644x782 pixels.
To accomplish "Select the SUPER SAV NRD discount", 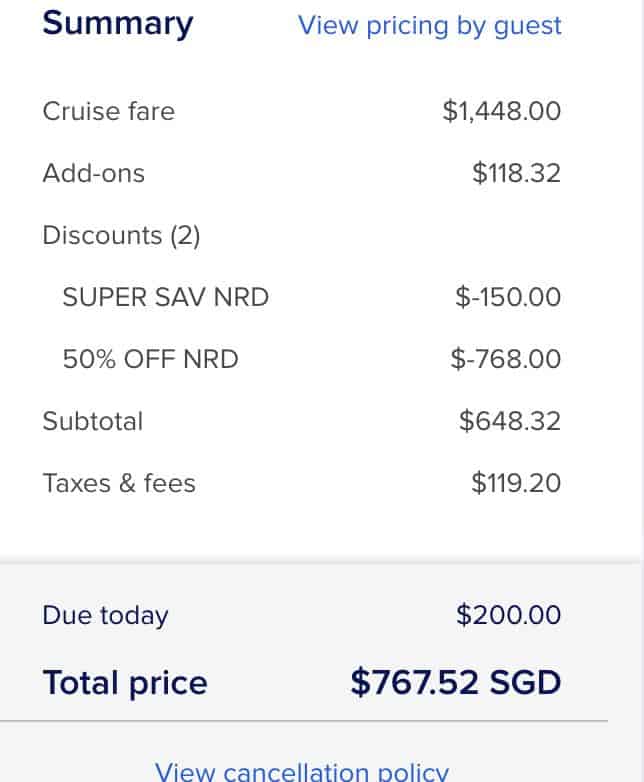I will (x=165, y=297).
